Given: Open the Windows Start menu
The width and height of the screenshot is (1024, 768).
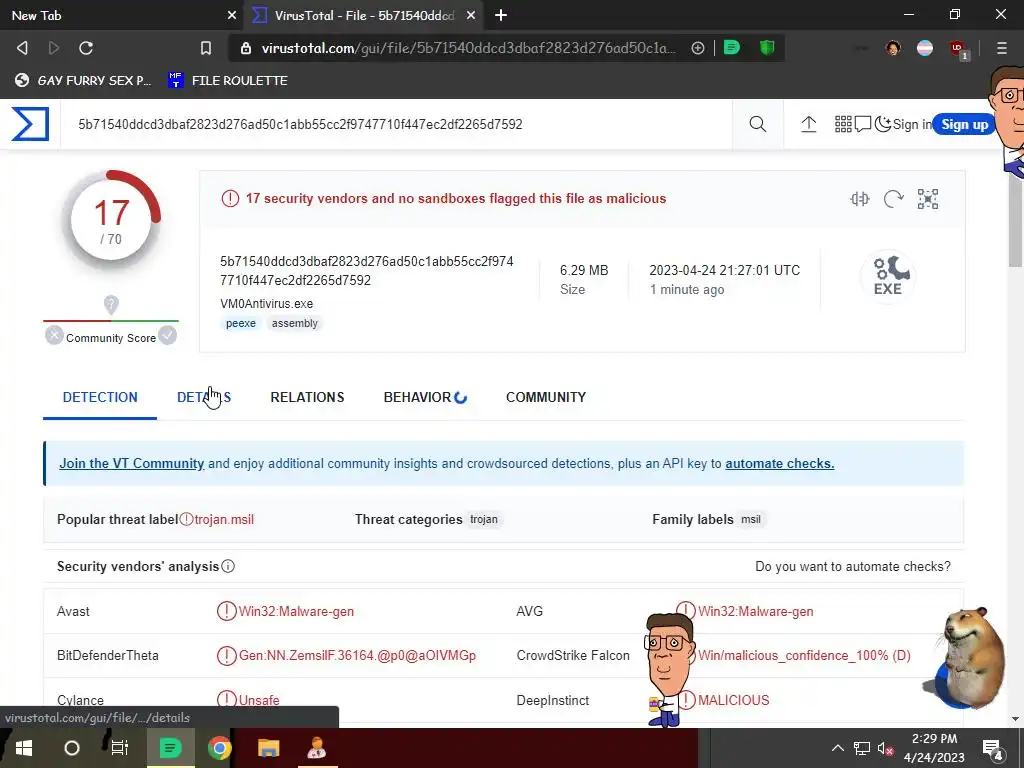Looking at the screenshot, I should pos(24,748).
